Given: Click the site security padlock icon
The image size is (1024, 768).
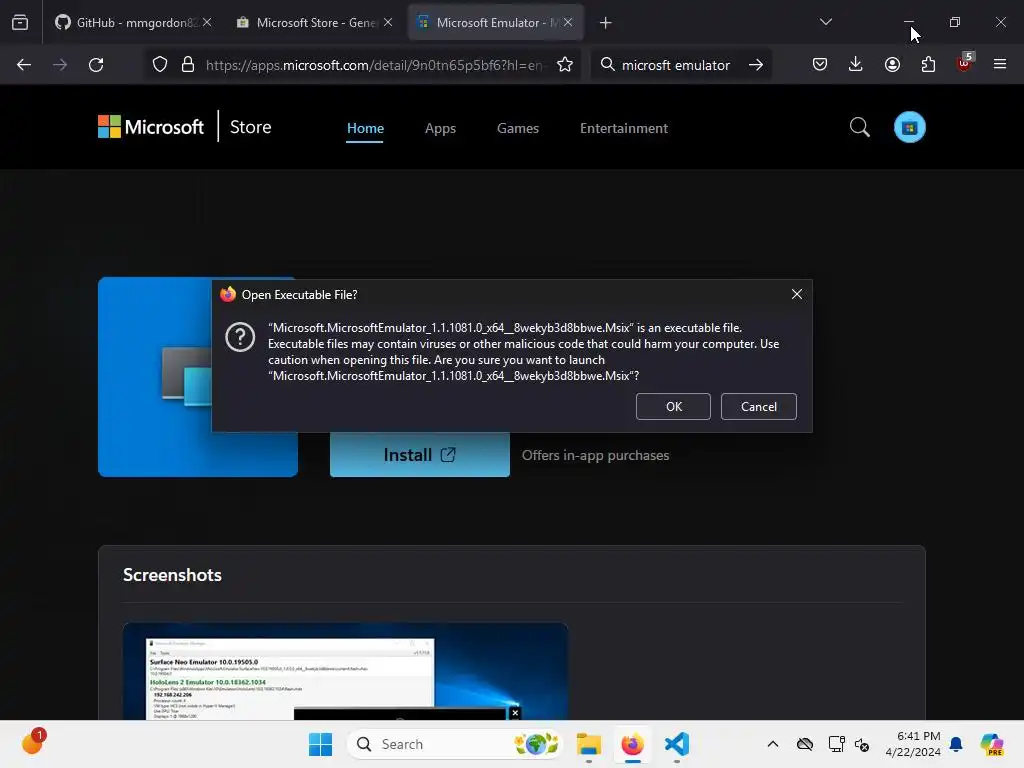Looking at the screenshot, I should click(188, 65).
